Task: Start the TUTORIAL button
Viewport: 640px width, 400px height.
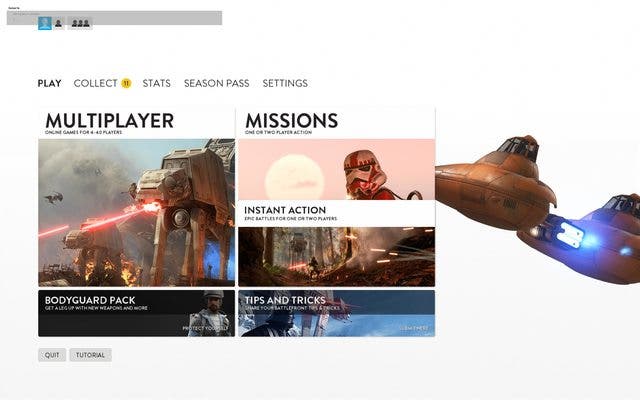Action: [x=90, y=355]
